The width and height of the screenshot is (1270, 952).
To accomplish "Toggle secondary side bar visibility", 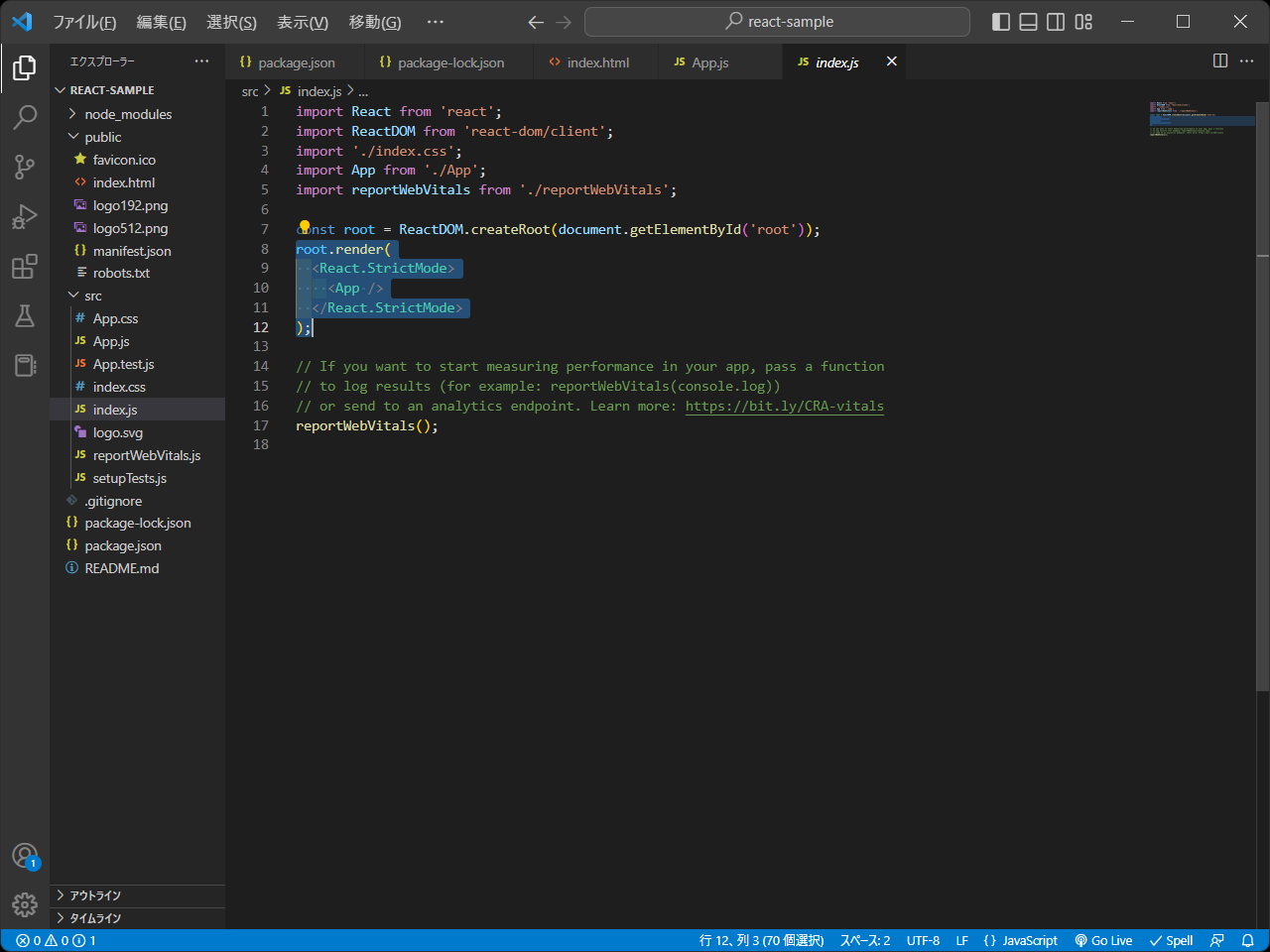I will [x=1057, y=22].
